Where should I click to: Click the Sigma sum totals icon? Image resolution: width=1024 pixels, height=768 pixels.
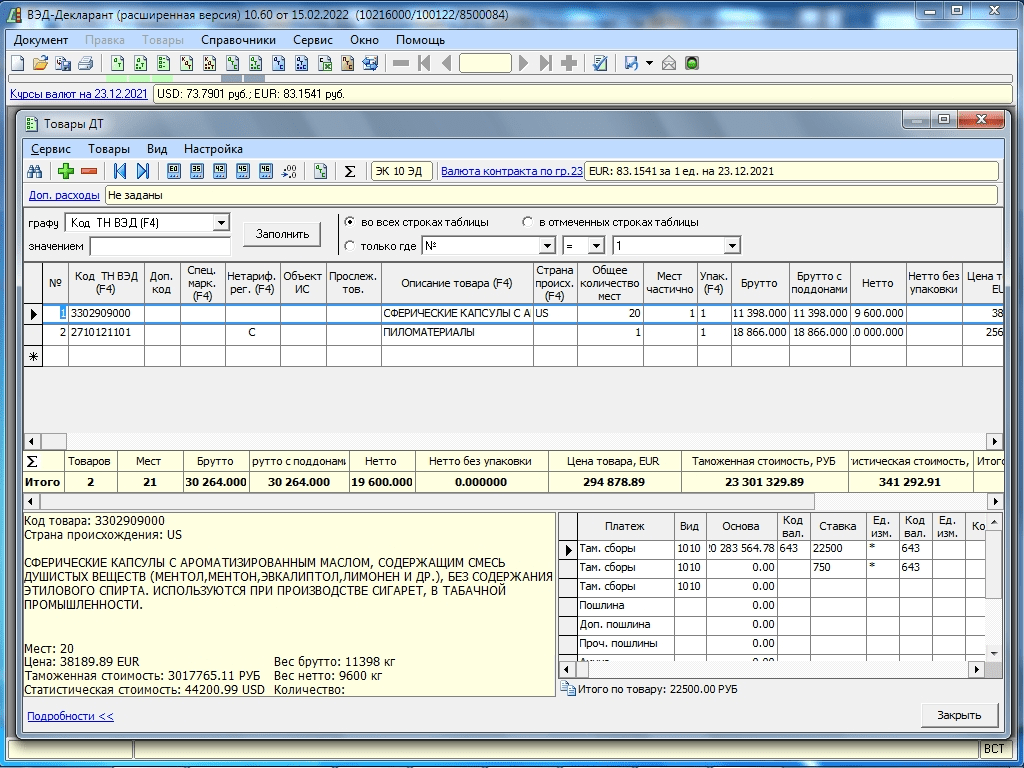point(350,171)
